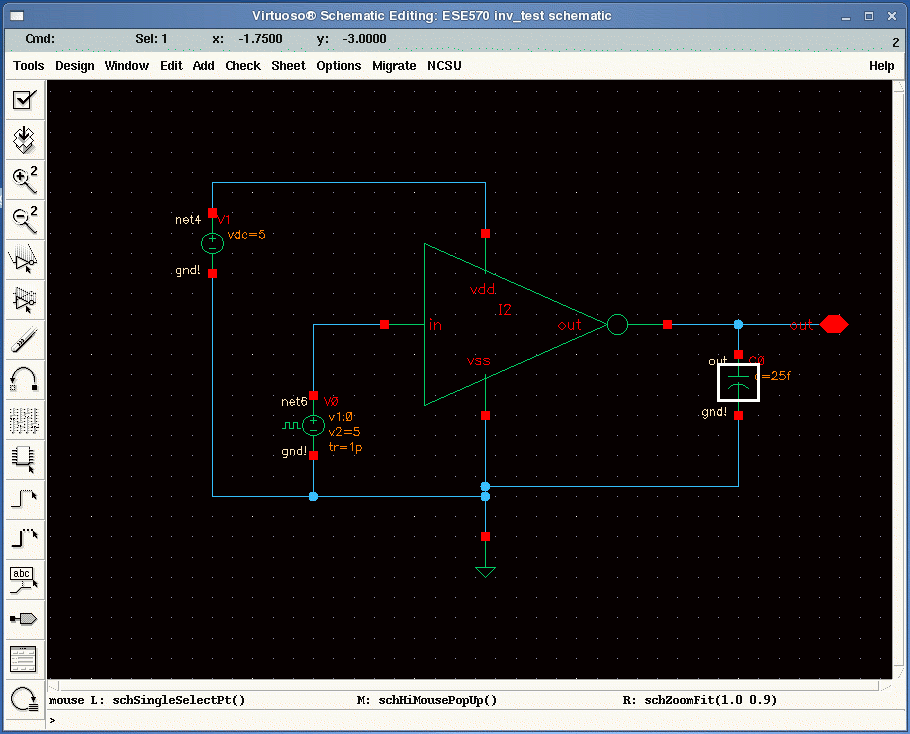Screen dimensions: 910x734
Task: Click the Undo arrow icon
Action: point(24,380)
